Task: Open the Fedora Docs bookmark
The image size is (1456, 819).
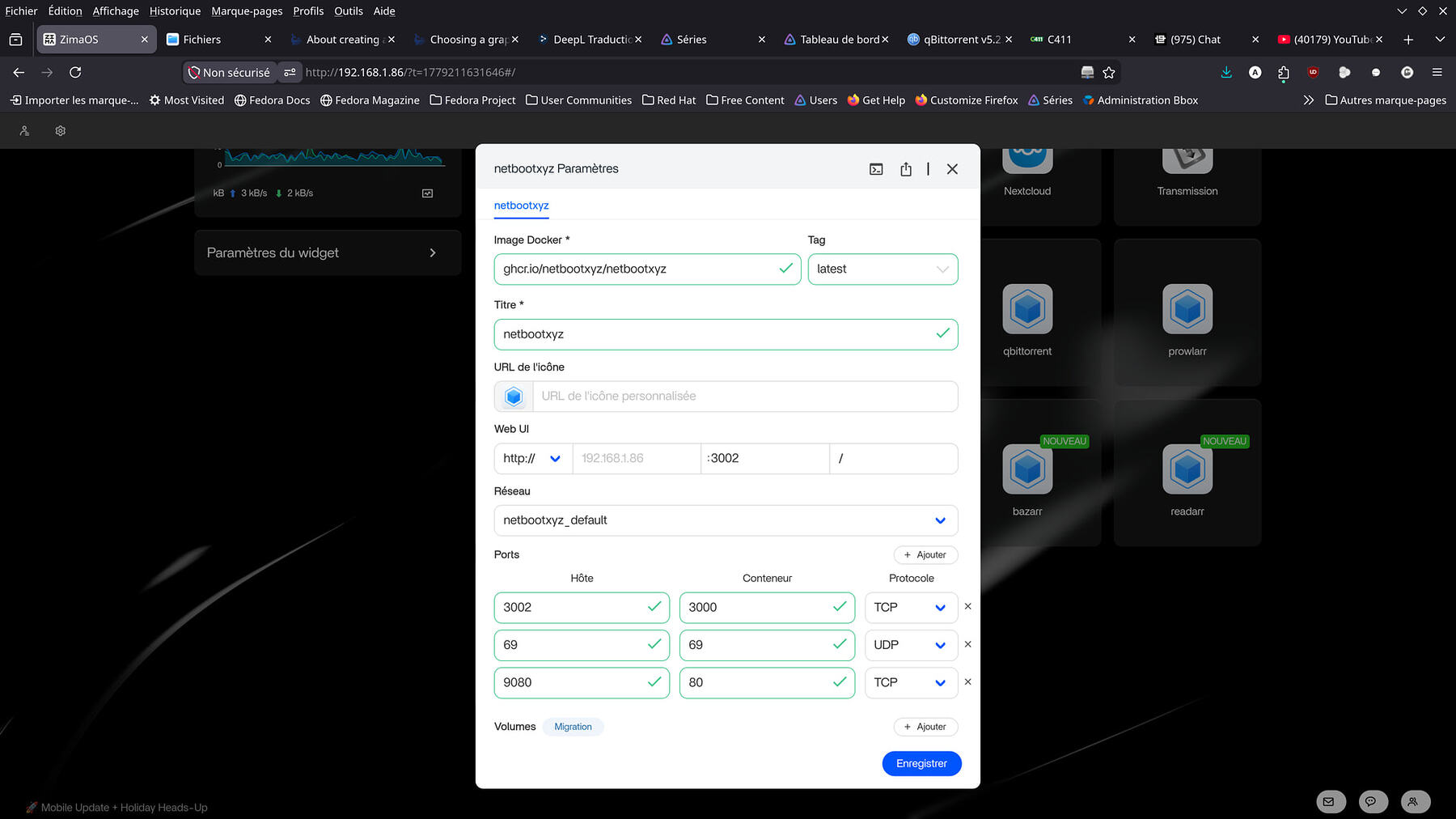Action: (272, 100)
